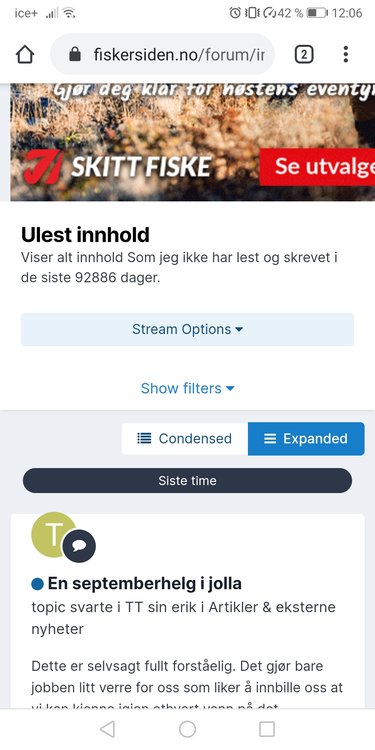Open the Chrome three-dot menu

click(x=345, y=55)
